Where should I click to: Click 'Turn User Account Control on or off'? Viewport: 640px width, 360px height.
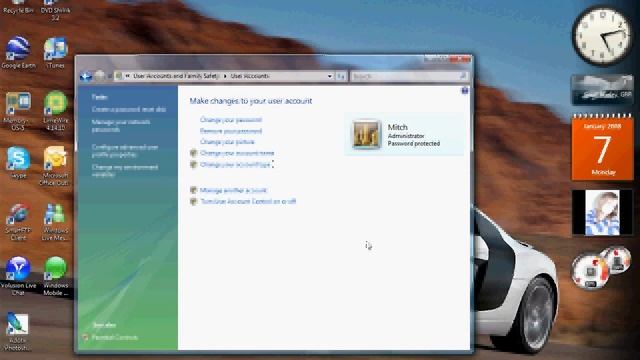coord(248,201)
